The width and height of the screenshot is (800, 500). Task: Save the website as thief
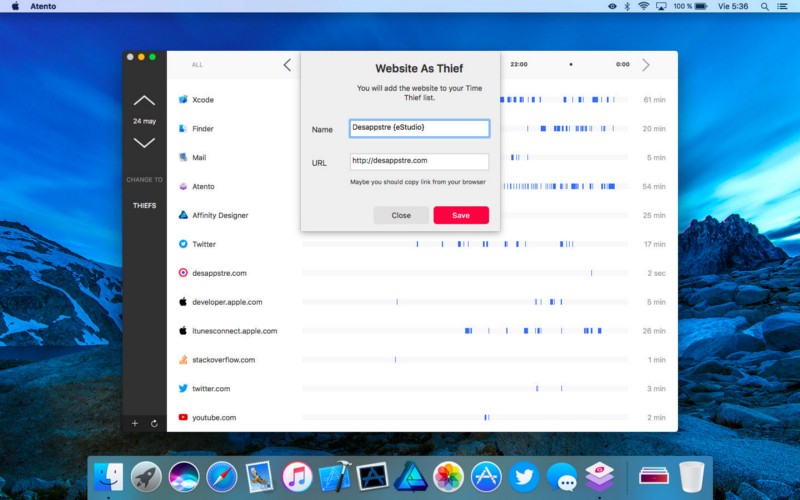[x=461, y=215]
